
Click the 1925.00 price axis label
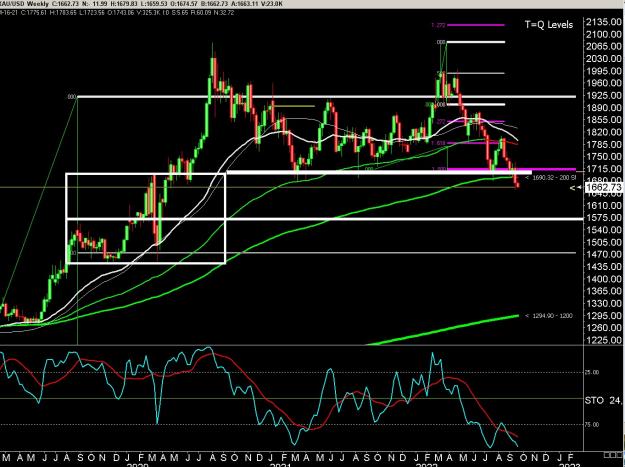604,95
